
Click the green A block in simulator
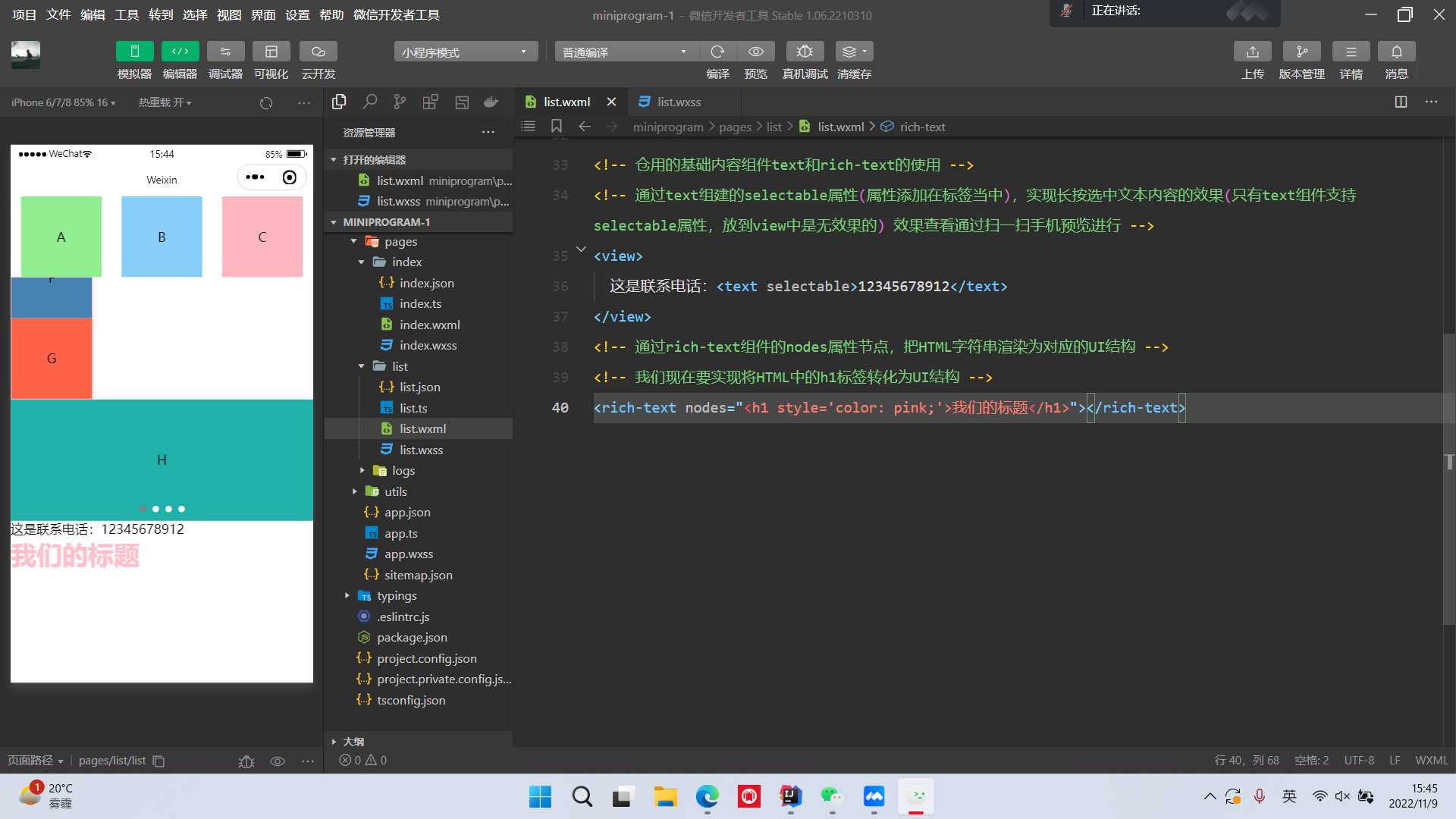point(61,237)
